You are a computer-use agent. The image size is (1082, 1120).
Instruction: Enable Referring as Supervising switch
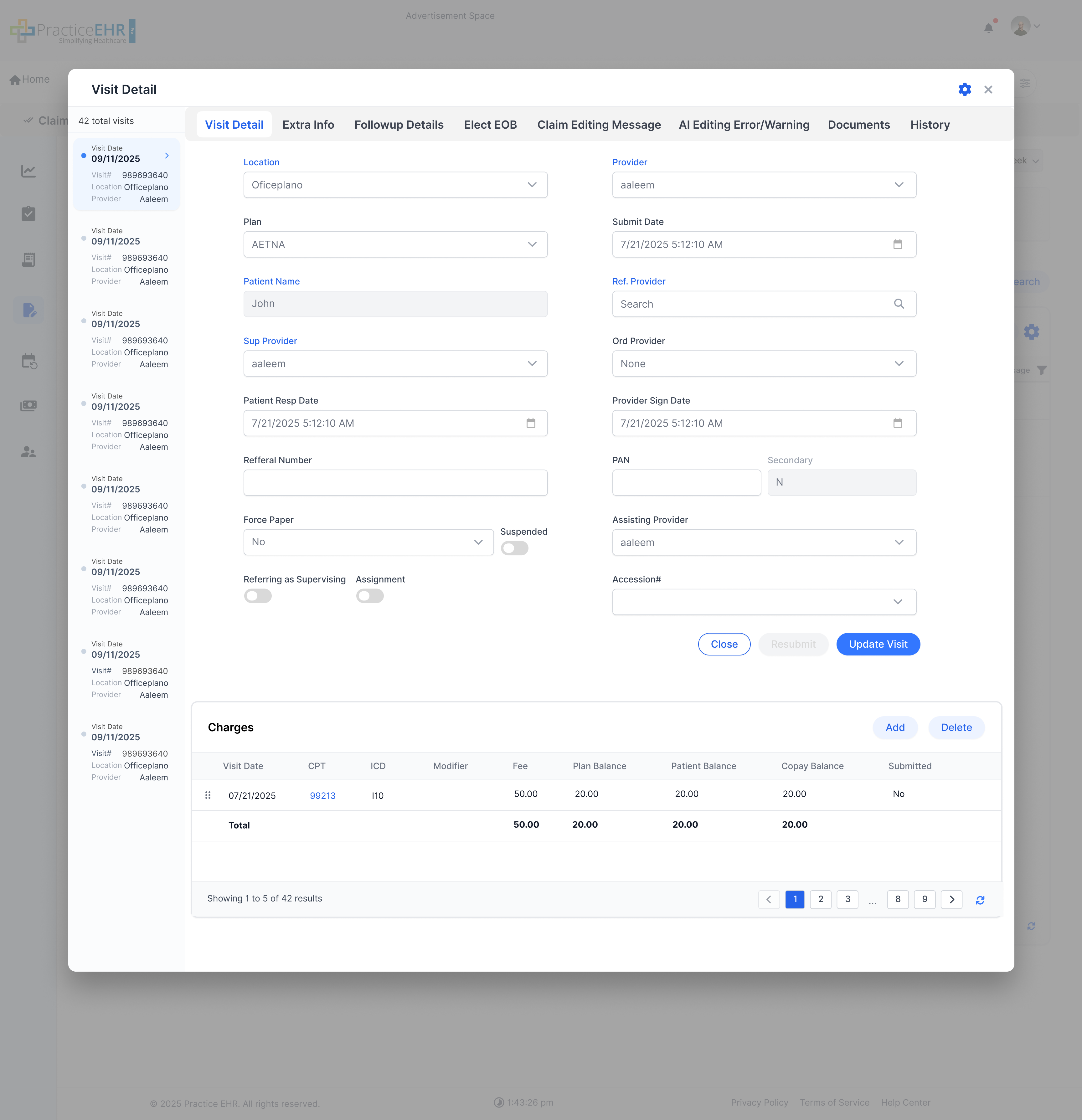click(258, 597)
